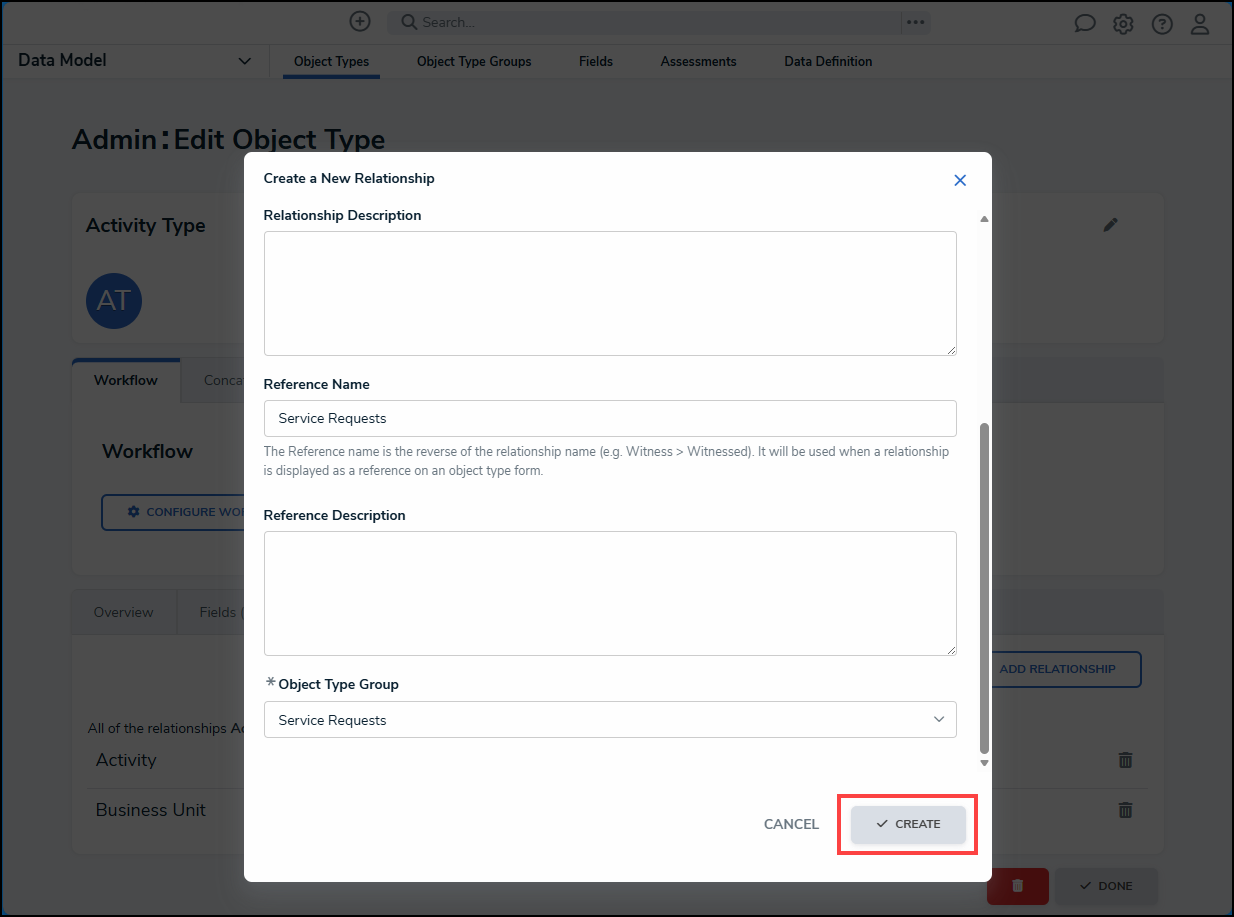Click the search magnifier icon

(409, 22)
